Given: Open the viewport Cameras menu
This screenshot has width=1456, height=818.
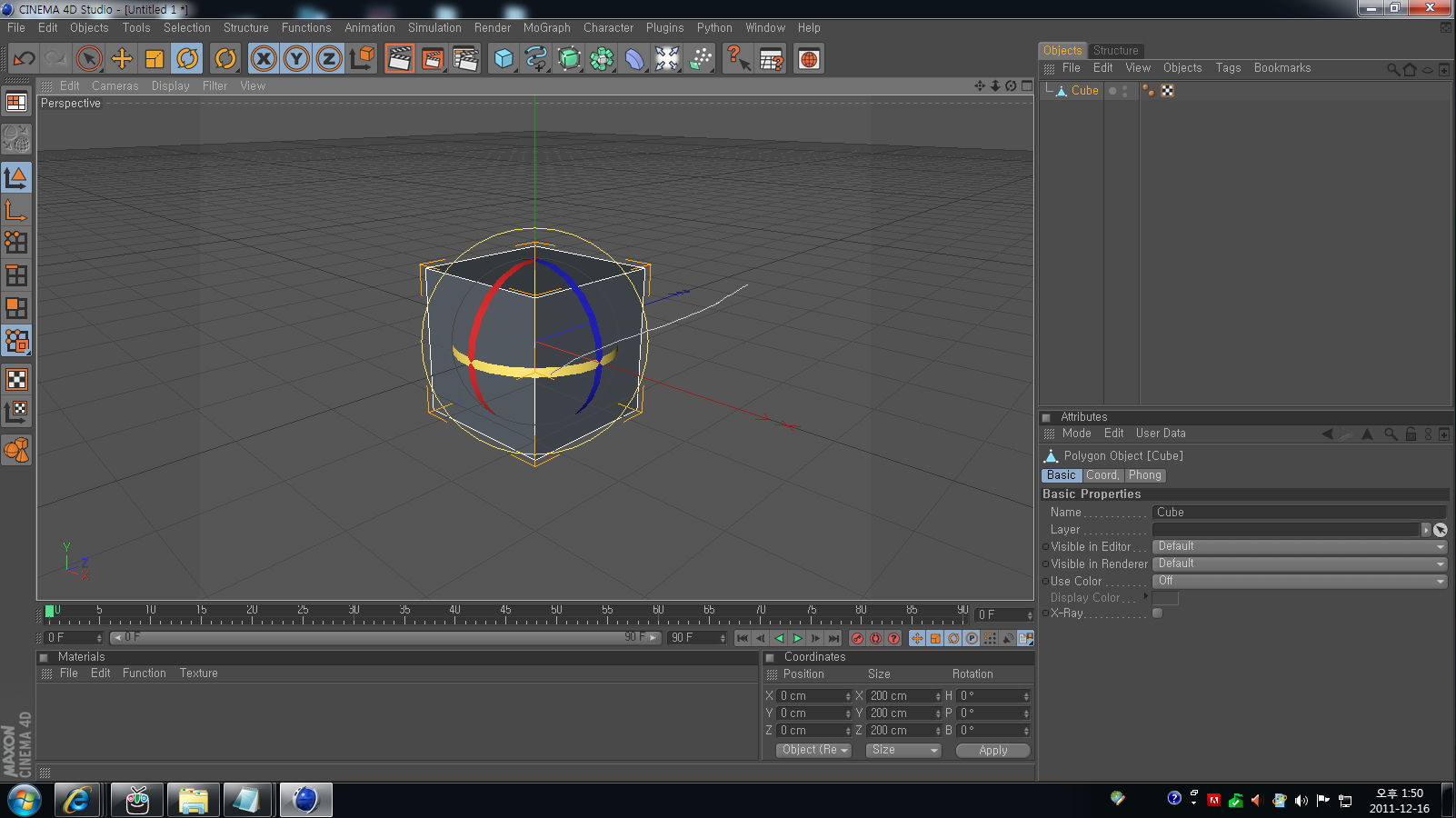Looking at the screenshot, I should (115, 86).
